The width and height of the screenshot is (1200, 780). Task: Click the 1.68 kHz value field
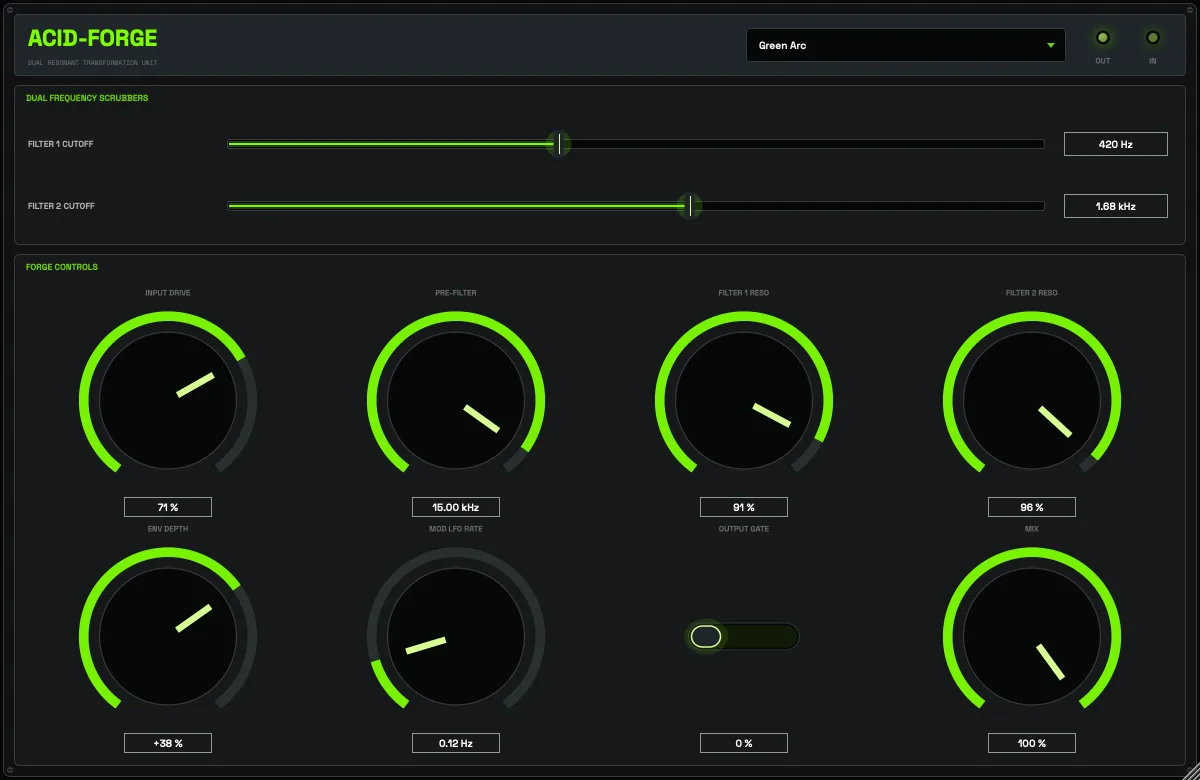tap(1115, 206)
